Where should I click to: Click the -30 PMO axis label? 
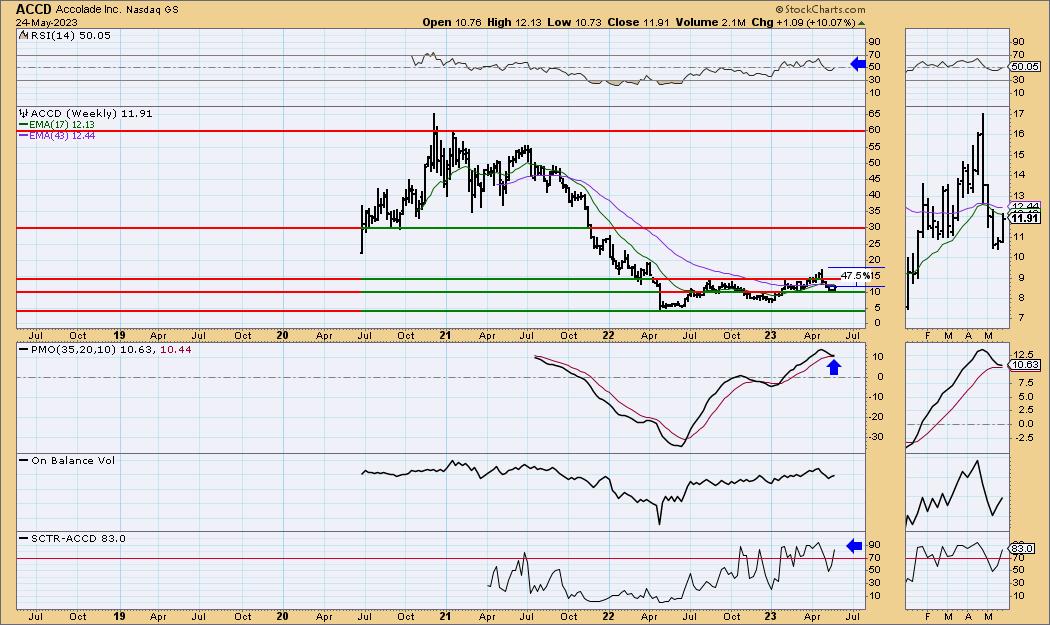click(876, 437)
